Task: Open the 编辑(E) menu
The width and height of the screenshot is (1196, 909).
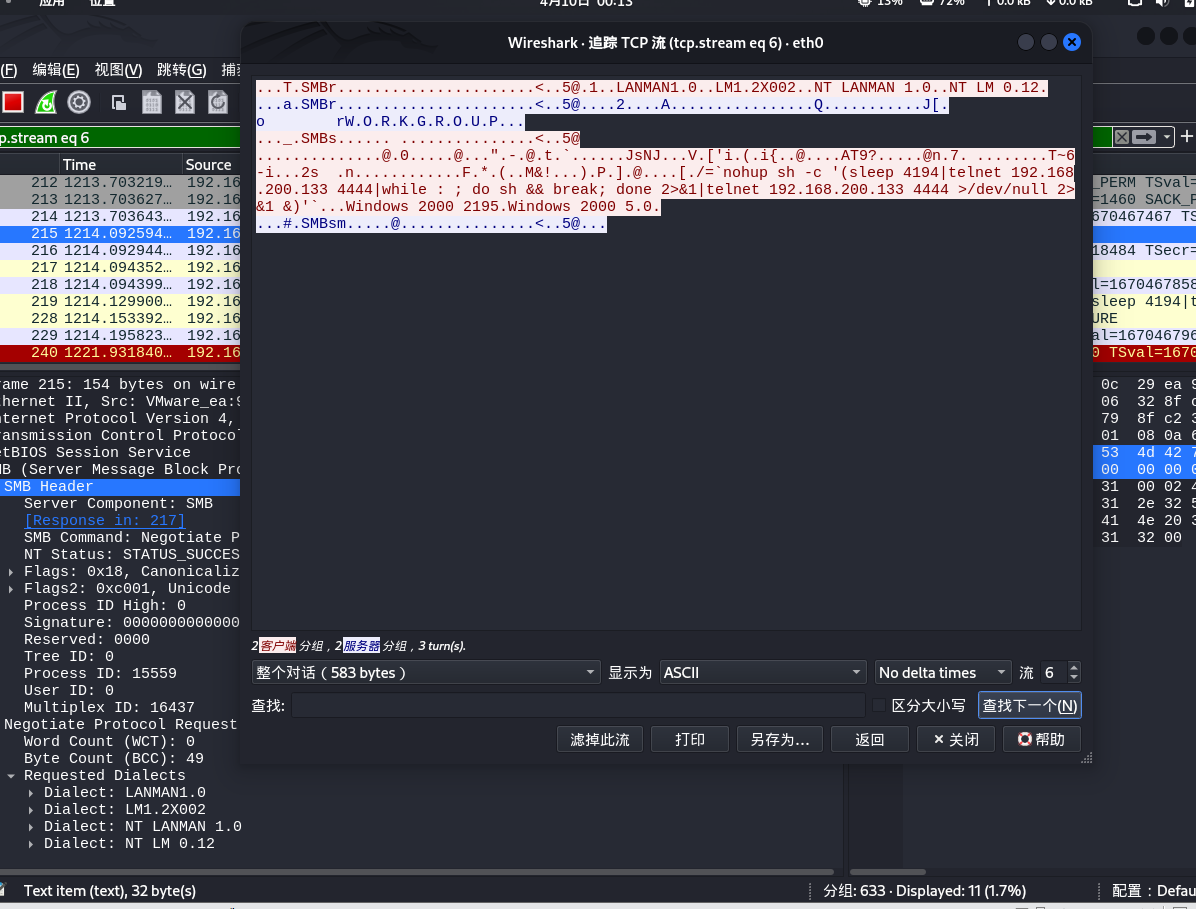Action: pyautogui.click(x=56, y=70)
